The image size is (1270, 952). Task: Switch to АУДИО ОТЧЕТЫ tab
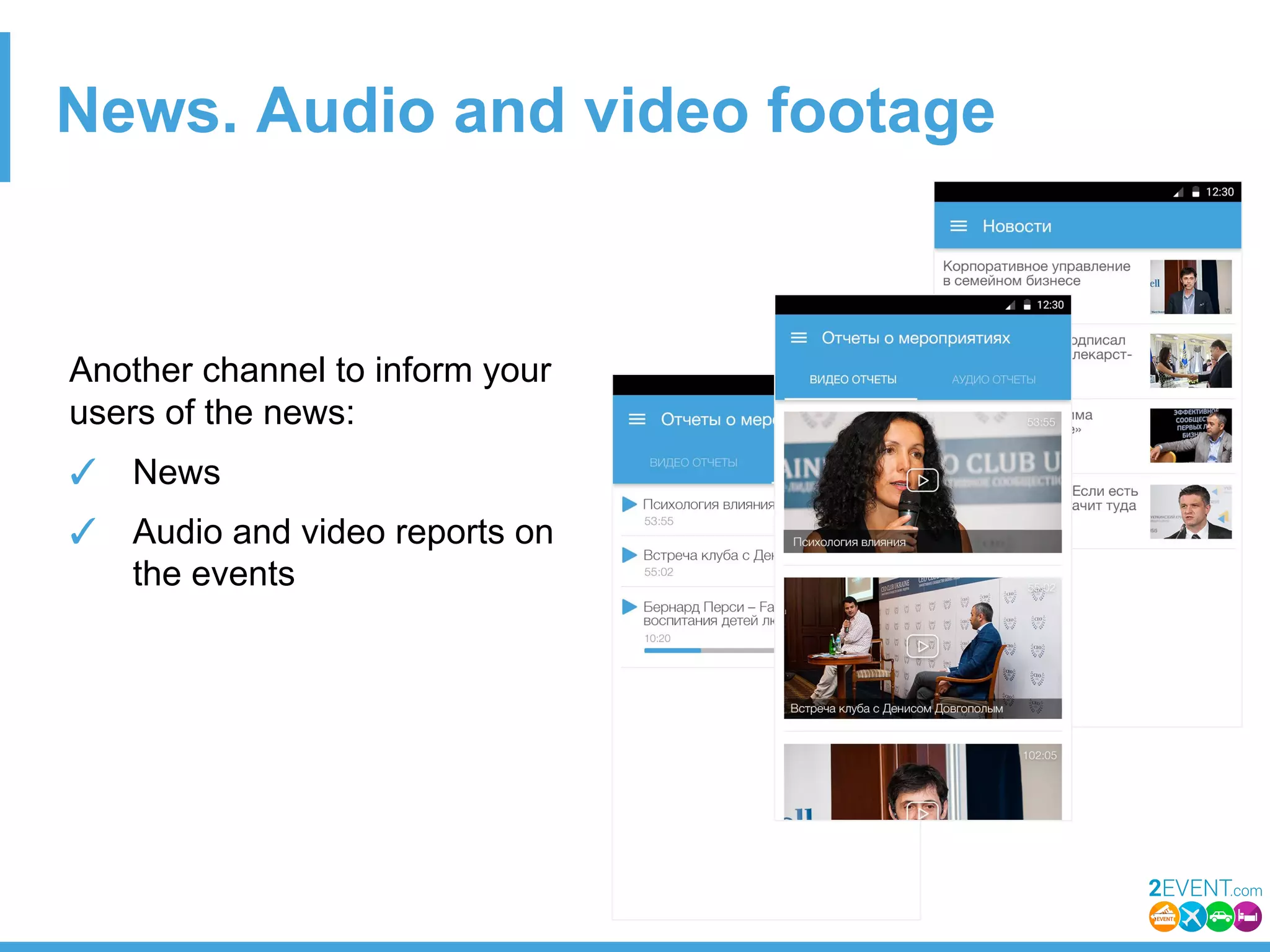tap(993, 379)
